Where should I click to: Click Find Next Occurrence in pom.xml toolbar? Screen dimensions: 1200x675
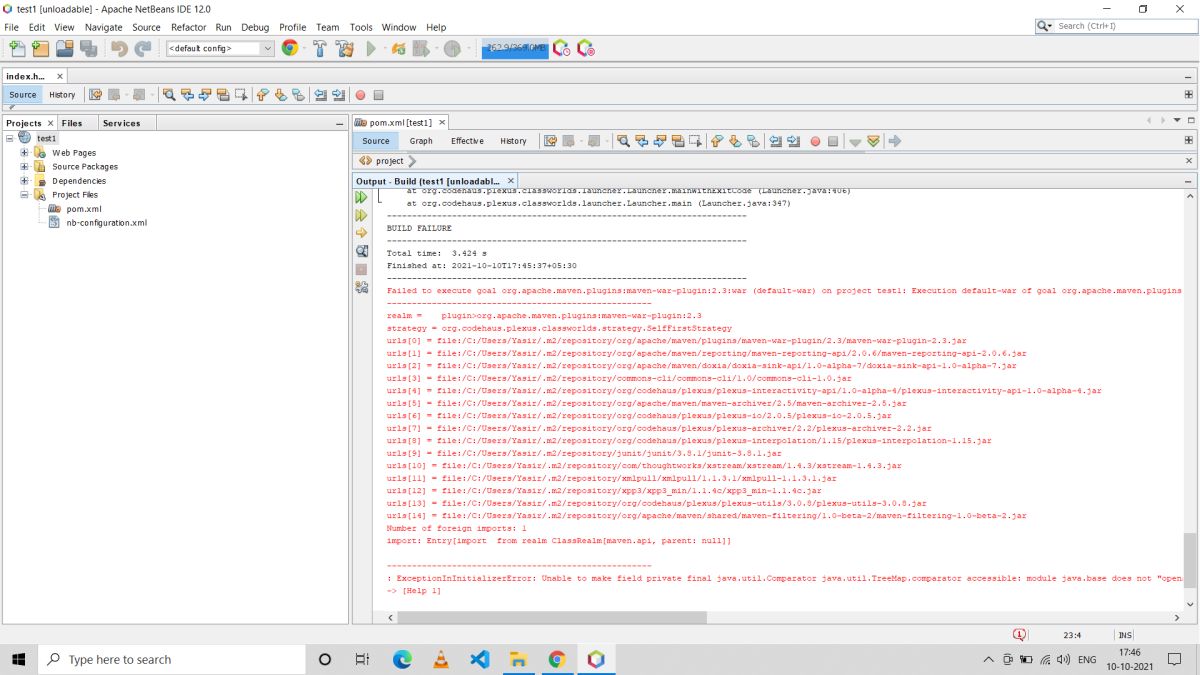pos(660,141)
